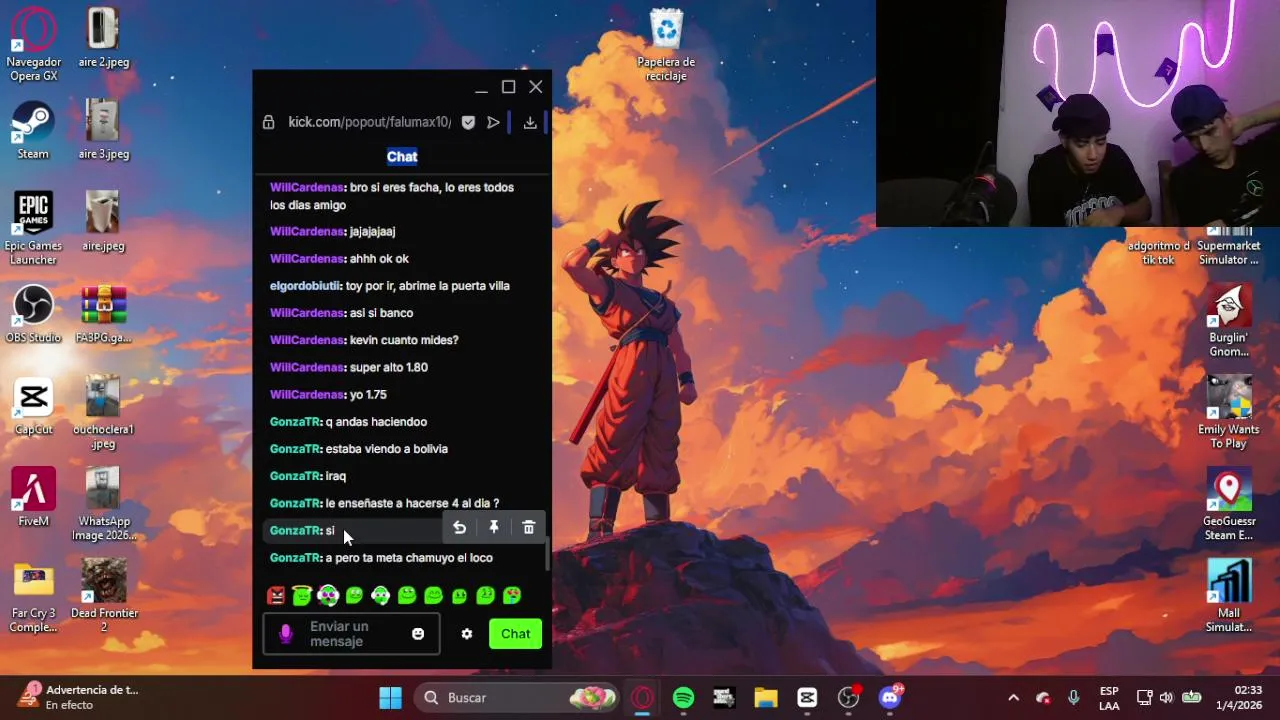Select Mall Simulator desktop shortcut
The height and width of the screenshot is (720, 1280).
pos(1229,597)
